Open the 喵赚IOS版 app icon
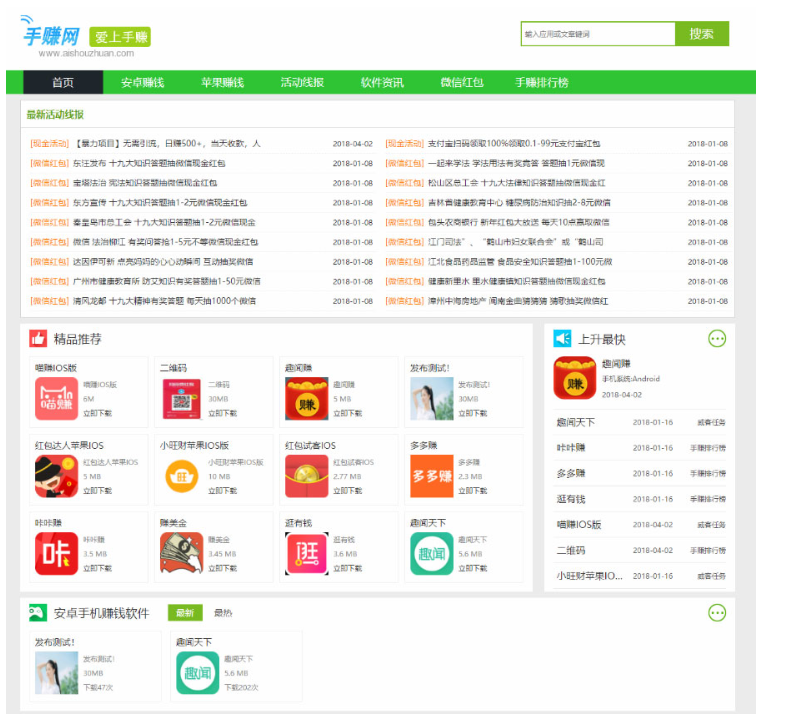Viewport: 799px width, 716px height. coord(56,398)
